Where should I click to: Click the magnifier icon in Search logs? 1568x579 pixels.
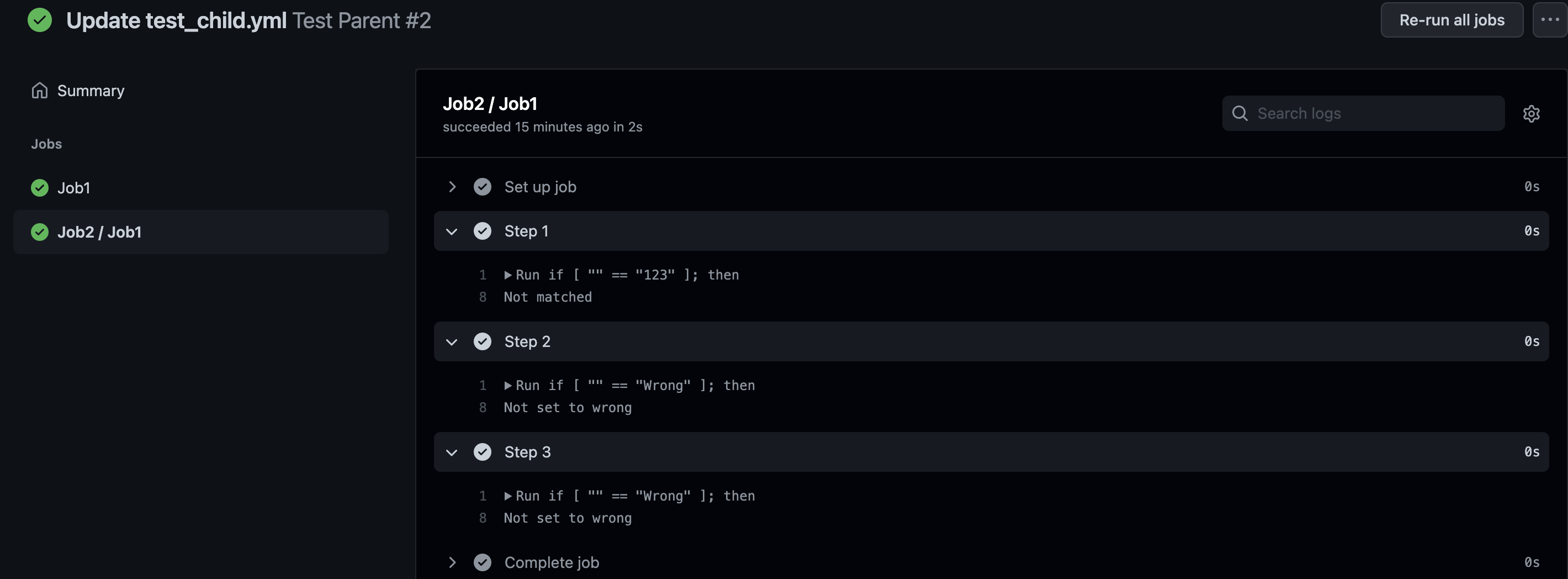click(x=1240, y=113)
